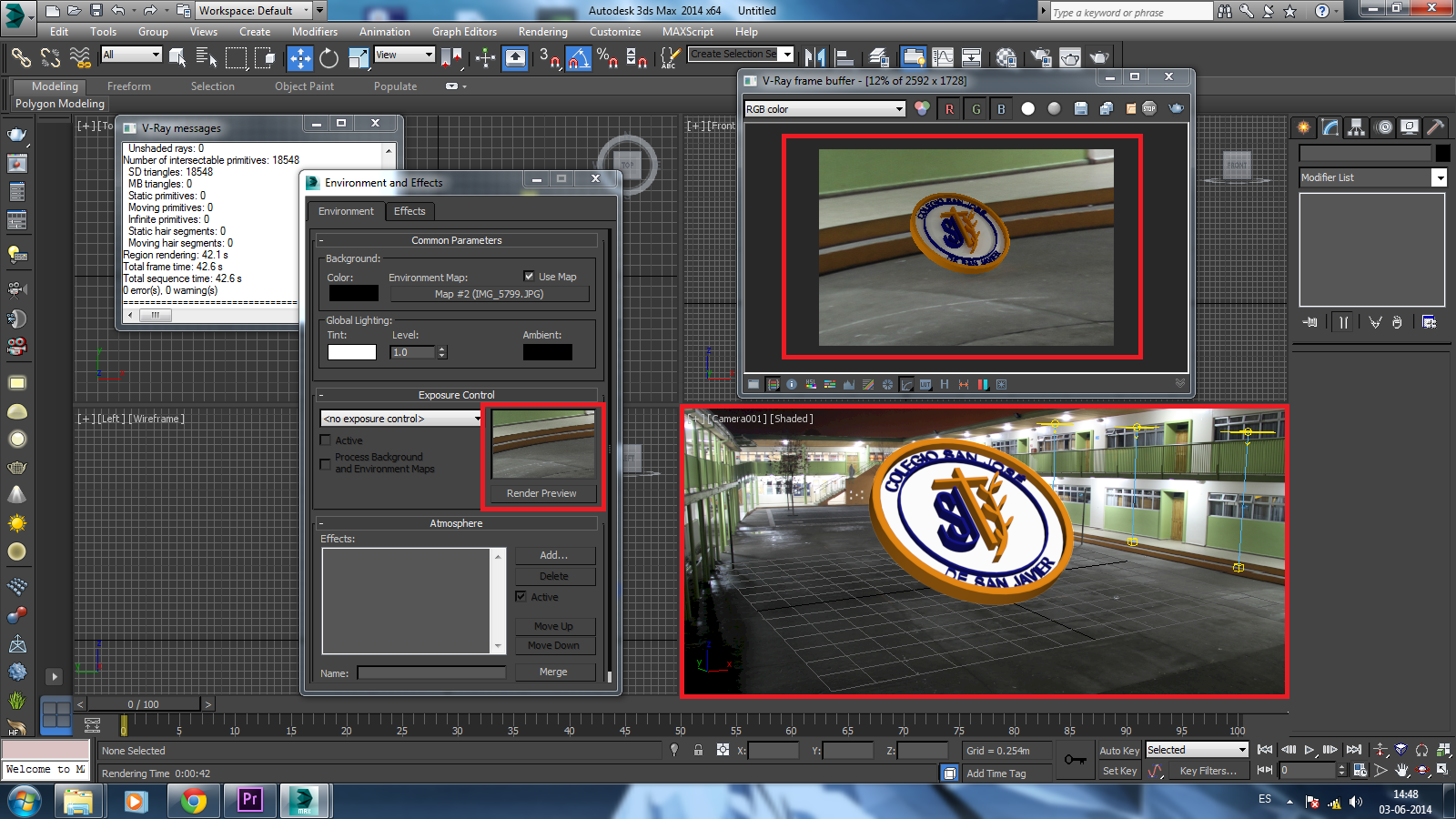
Task: Select the Freeform ribbon tab
Action: 129,86
